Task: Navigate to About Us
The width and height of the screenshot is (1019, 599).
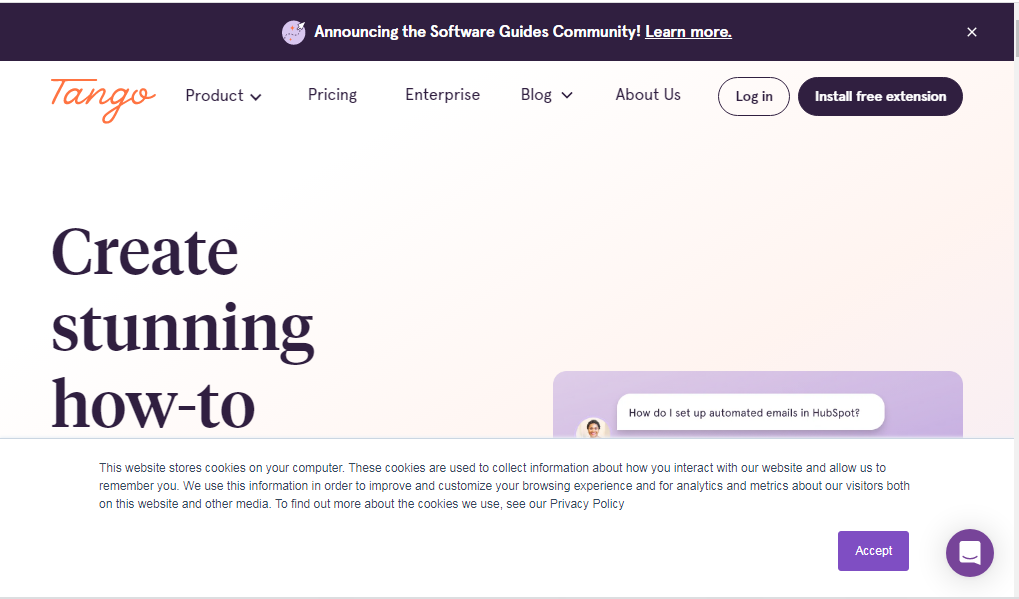Action: 648,95
